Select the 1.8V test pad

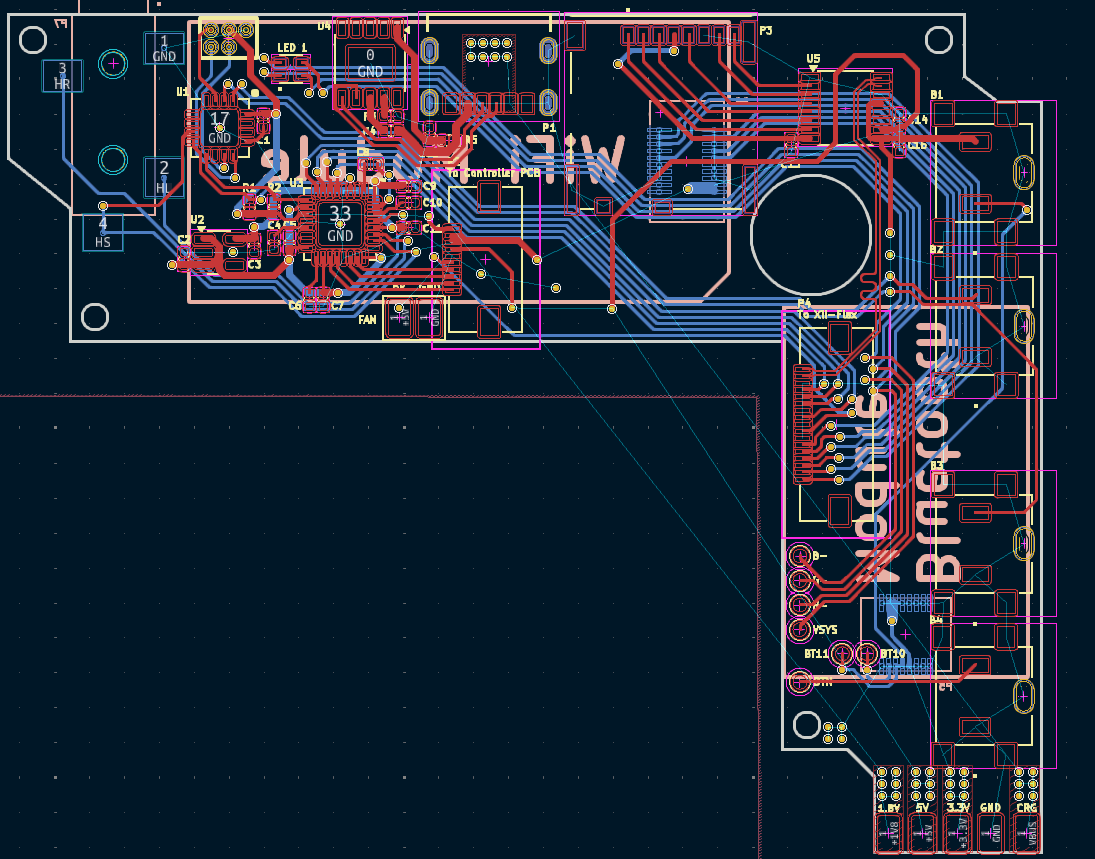pos(888,833)
